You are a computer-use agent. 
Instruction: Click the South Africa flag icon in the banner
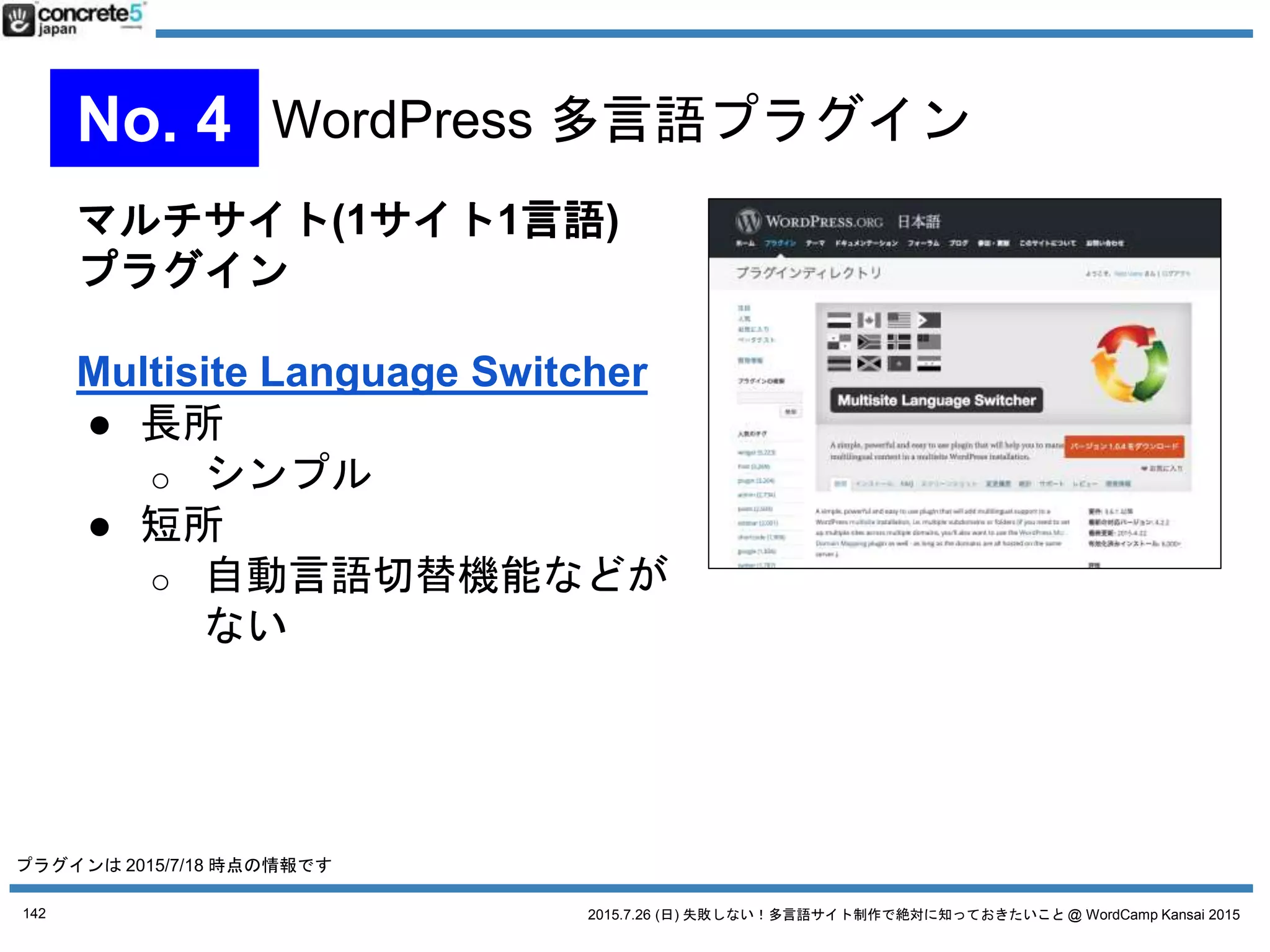coord(869,342)
